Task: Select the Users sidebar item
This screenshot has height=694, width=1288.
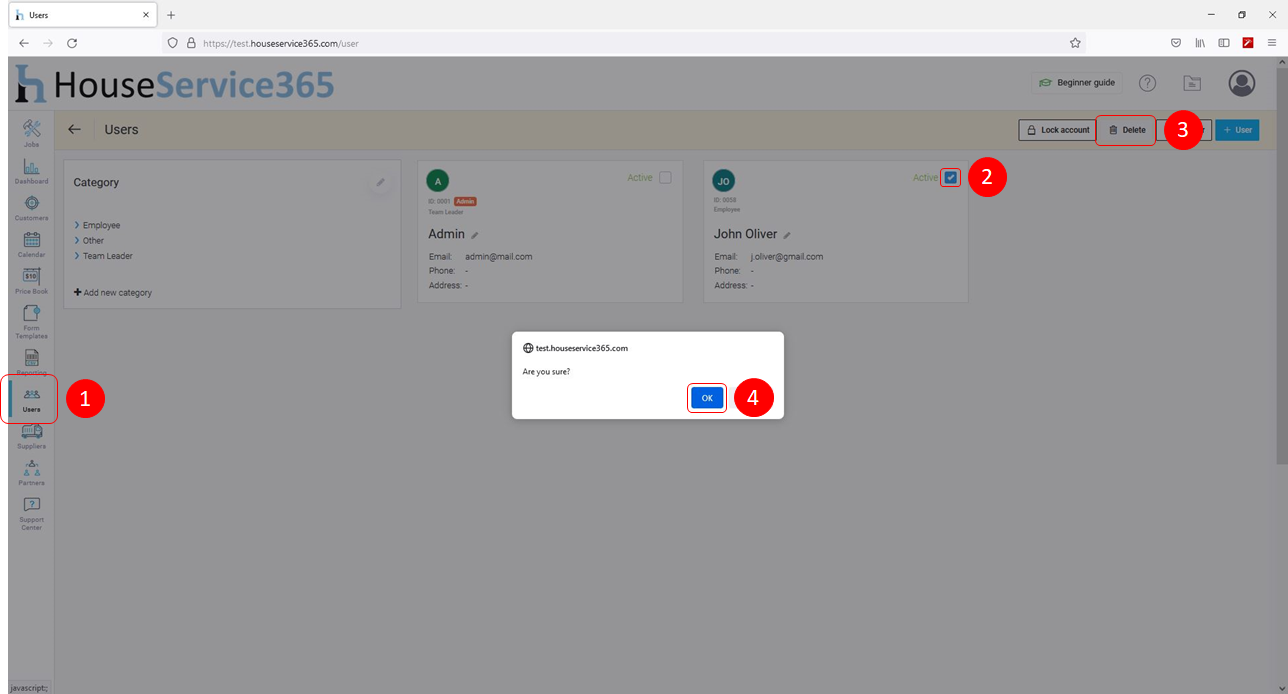Action: coord(31,400)
